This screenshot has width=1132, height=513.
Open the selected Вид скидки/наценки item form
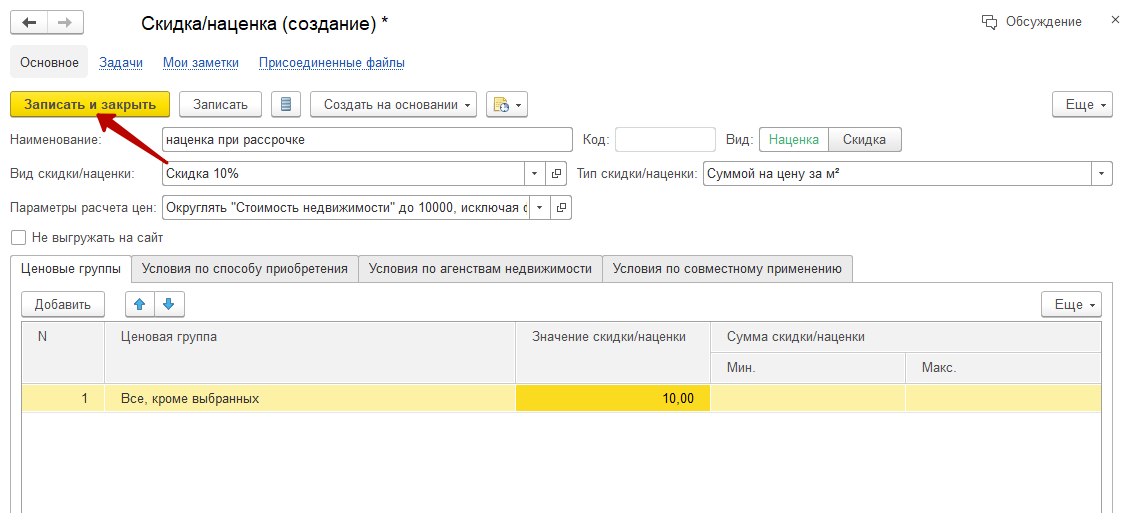[x=558, y=173]
